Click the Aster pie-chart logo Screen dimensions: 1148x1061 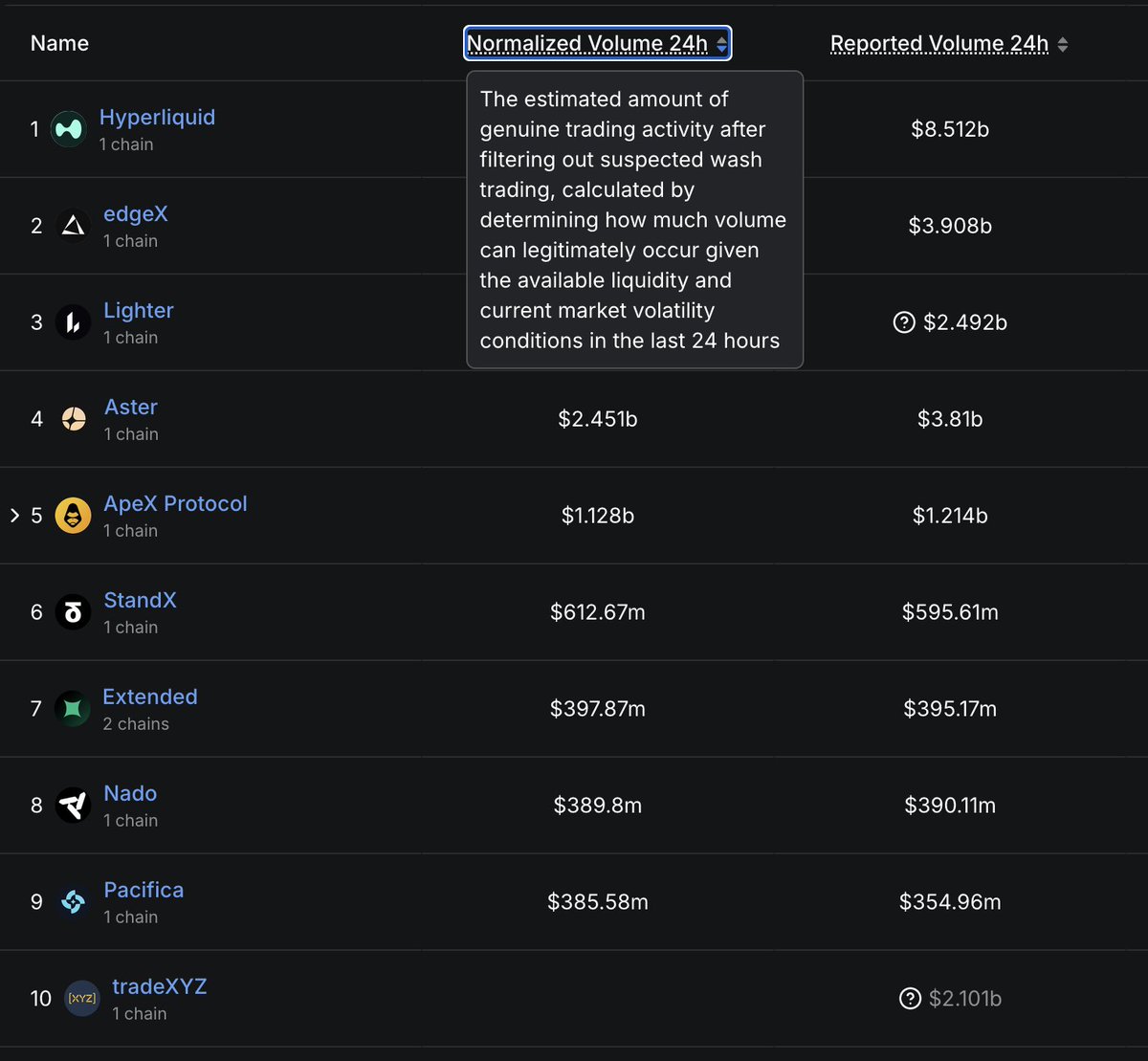click(x=73, y=418)
